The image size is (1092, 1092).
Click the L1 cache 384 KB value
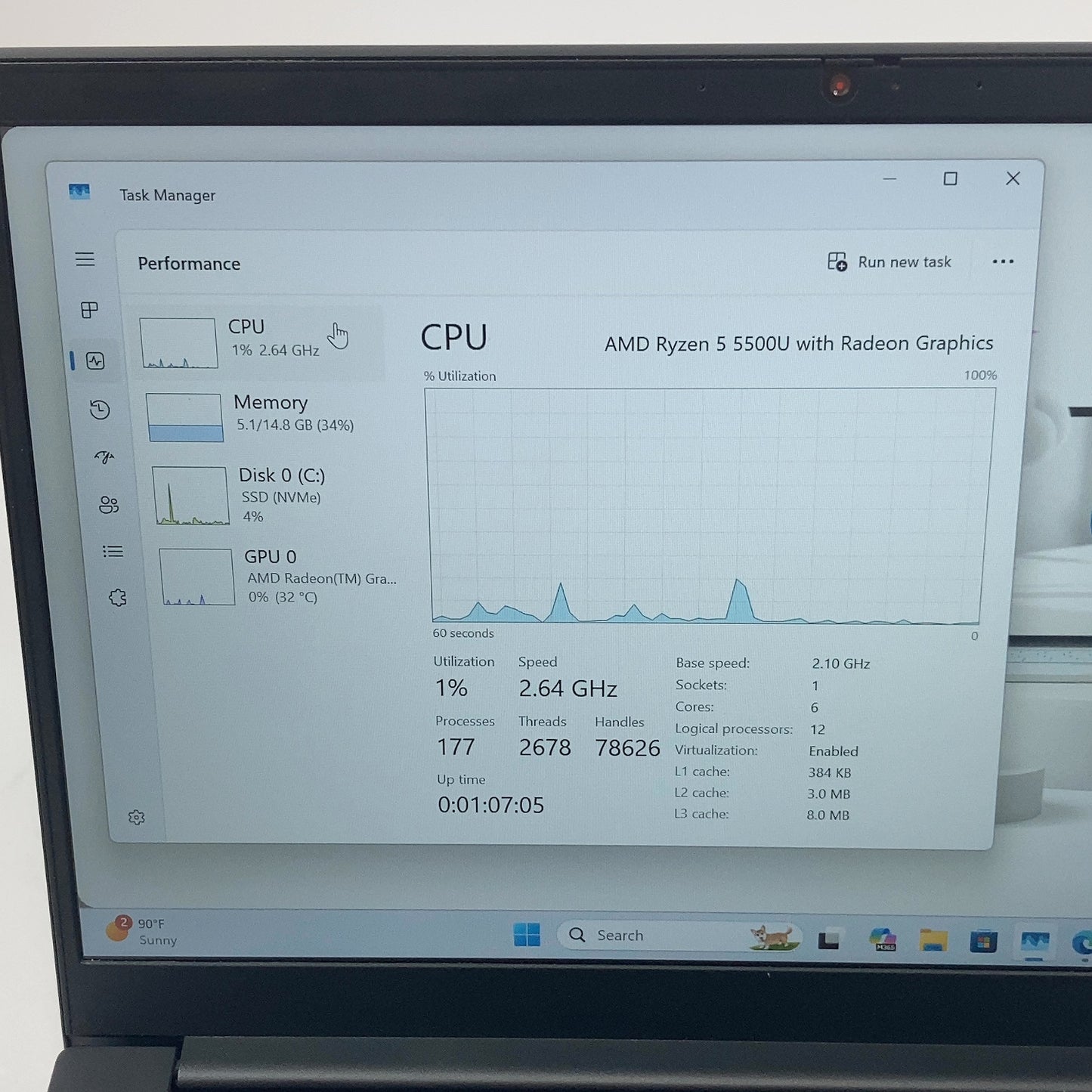[x=829, y=772]
